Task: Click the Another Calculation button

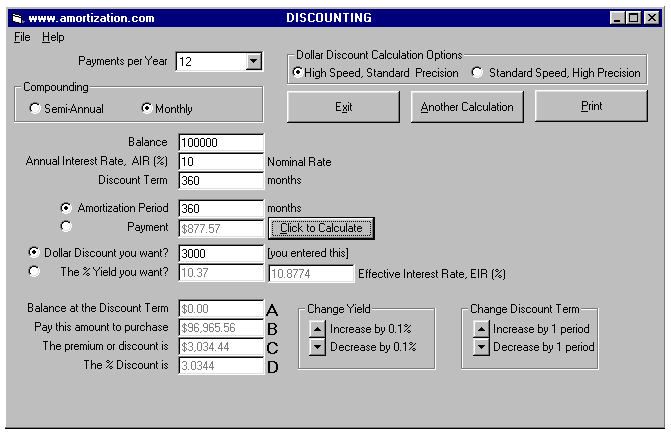Action: point(466,107)
